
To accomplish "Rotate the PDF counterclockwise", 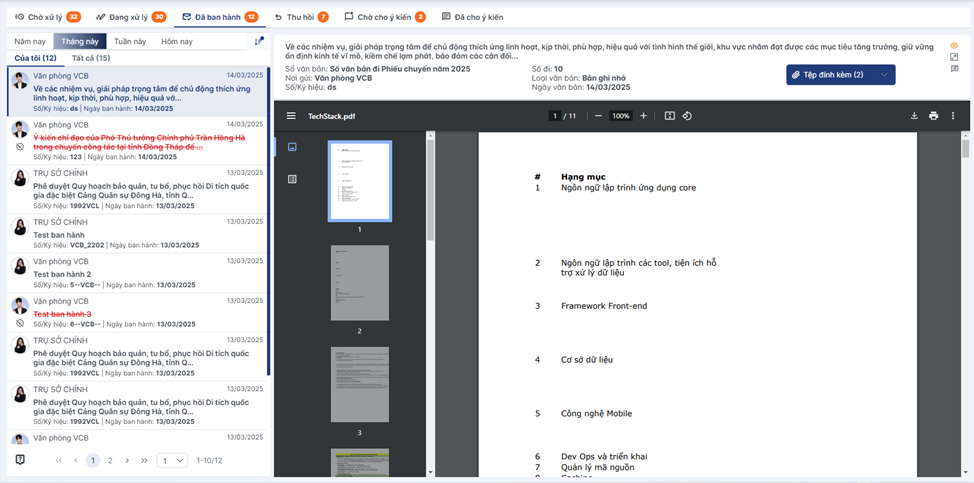I will tap(687, 116).
